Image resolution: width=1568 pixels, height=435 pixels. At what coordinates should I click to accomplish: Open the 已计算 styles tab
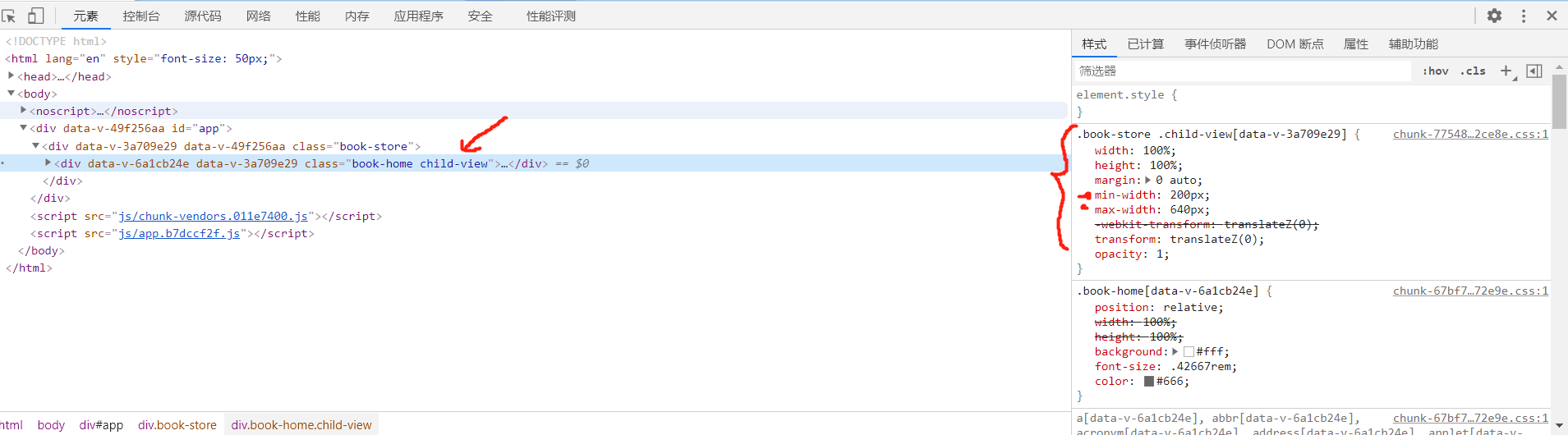click(1145, 44)
